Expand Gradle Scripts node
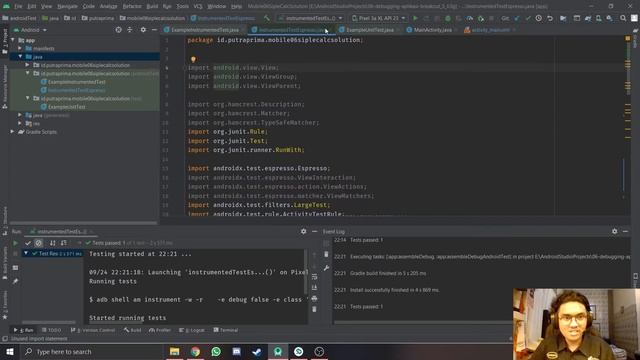The image size is (640, 360). pyautogui.click(x=12, y=132)
